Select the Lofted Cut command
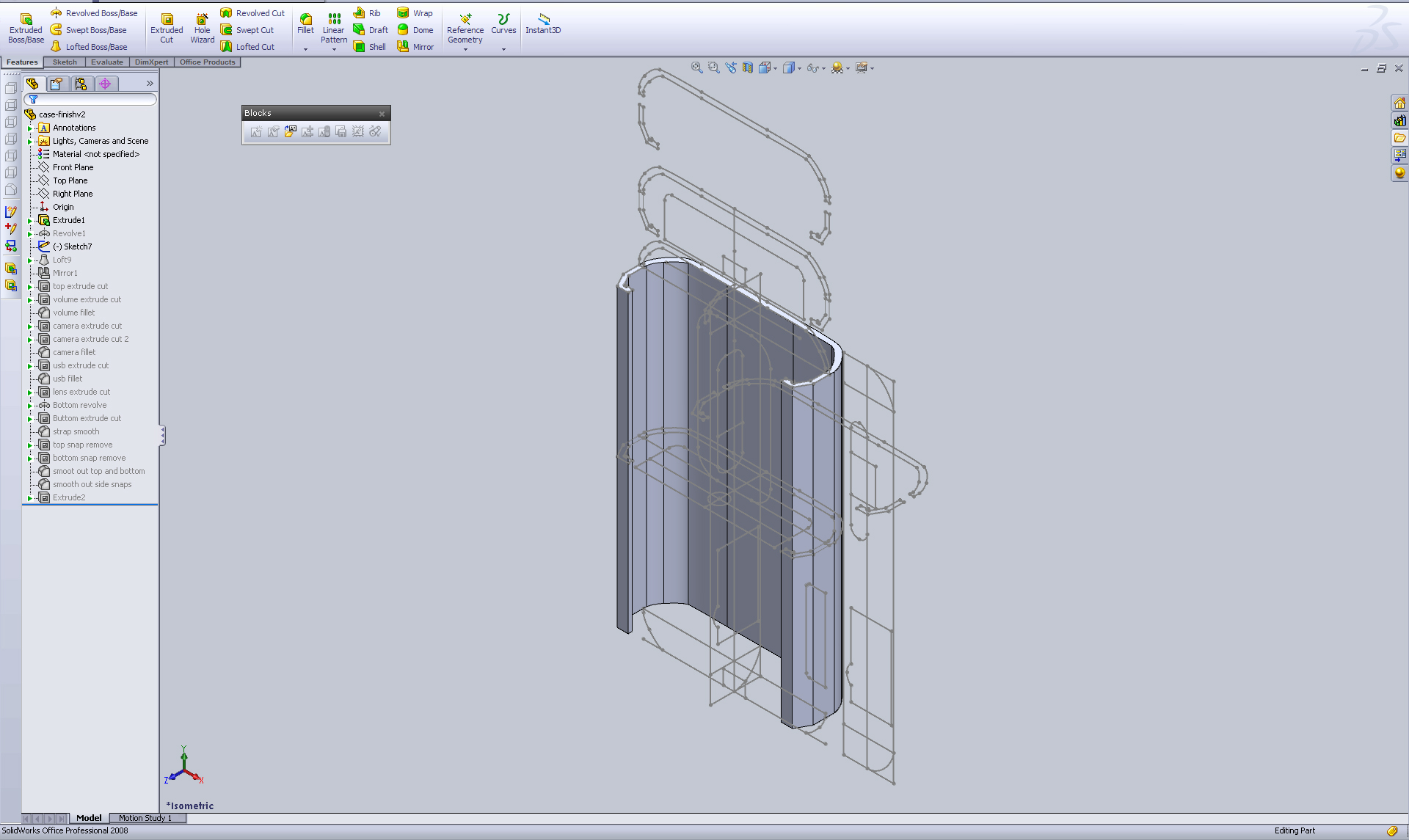Image resolution: width=1409 pixels, height=840 pixels. point(250,46)
